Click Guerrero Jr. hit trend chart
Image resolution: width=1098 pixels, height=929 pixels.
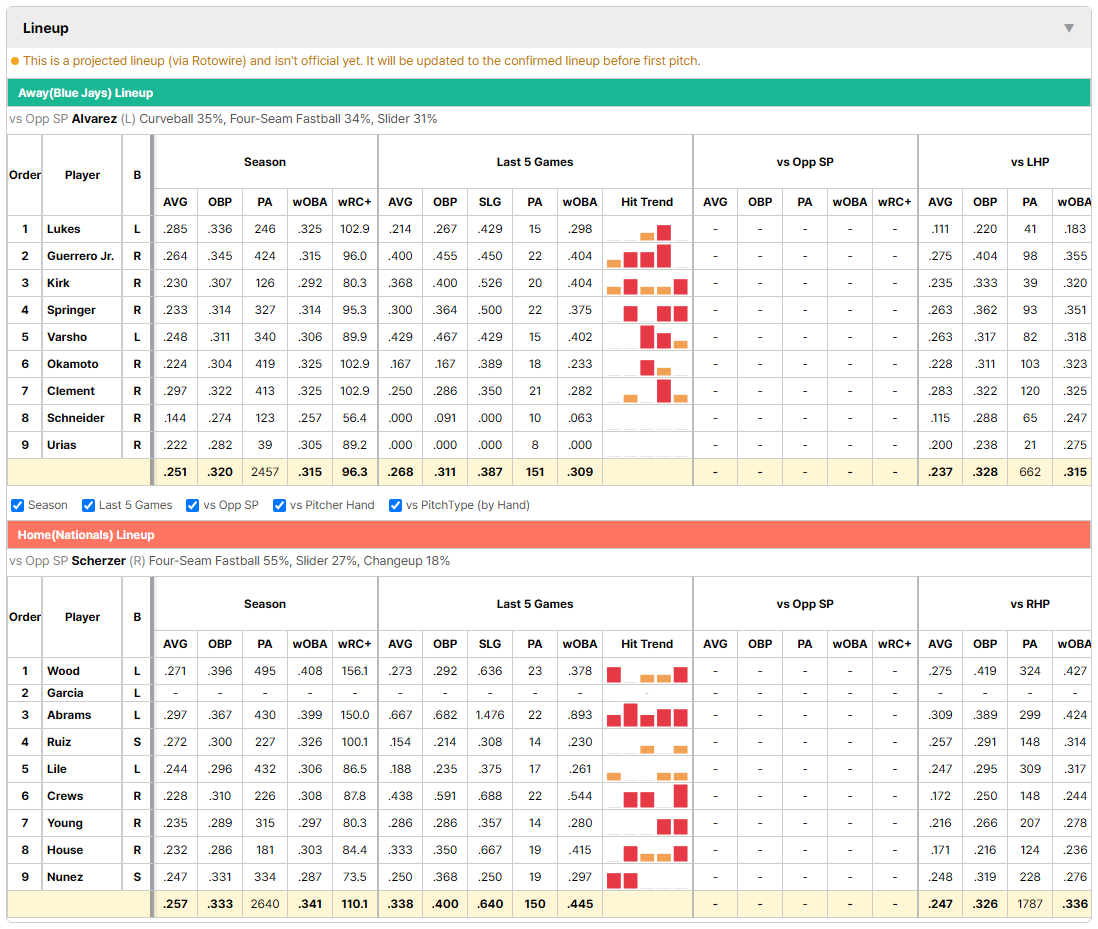647,256
